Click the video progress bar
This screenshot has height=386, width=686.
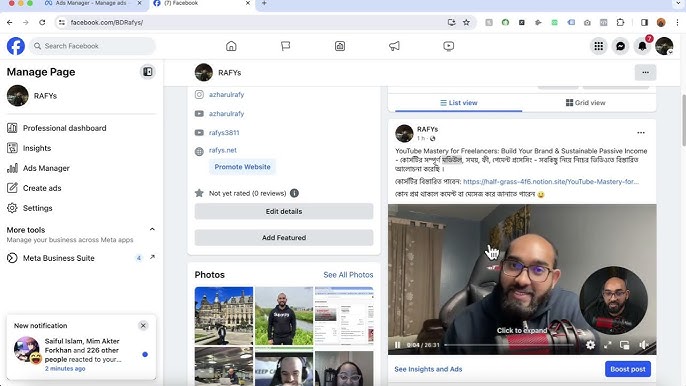click(x=509, y=345)
